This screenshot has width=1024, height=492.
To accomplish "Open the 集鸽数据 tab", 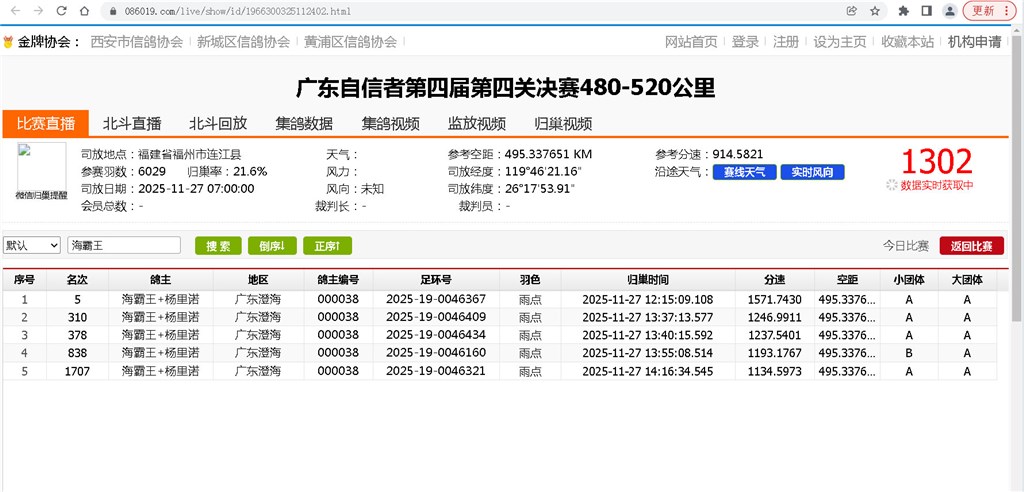I will click(305, 124).
